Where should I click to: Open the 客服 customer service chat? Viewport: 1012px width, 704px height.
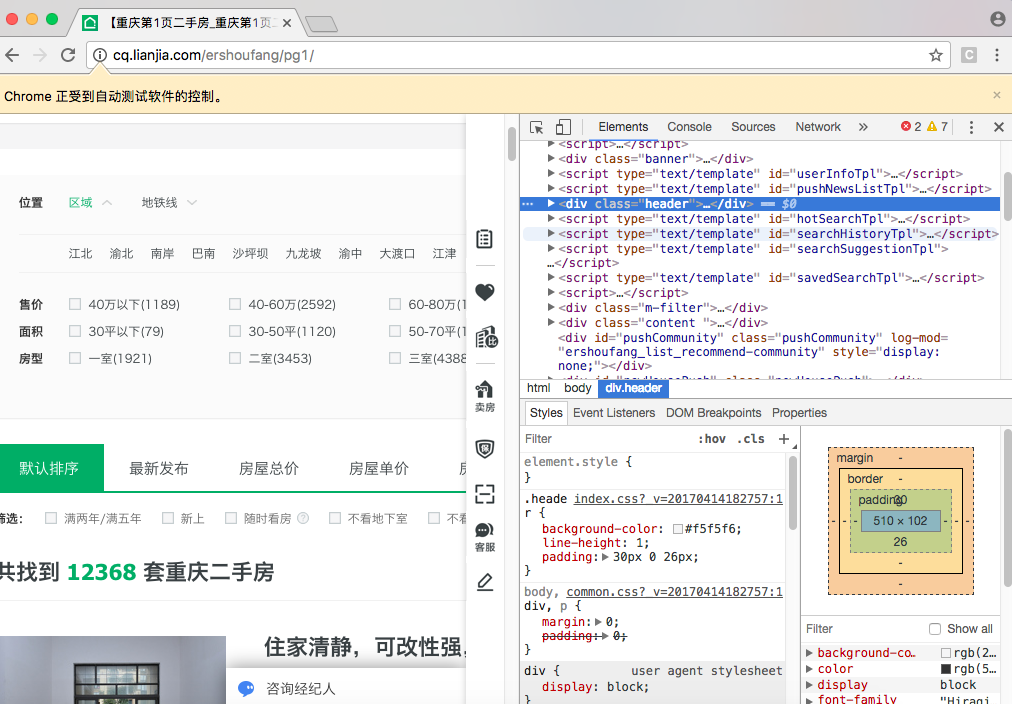485,538
